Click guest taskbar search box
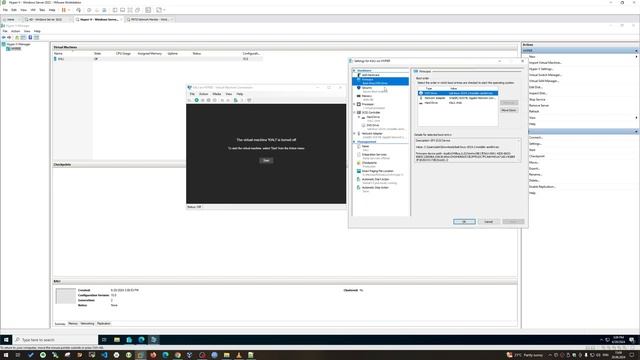Screen dimensions: 640x360 click(56, 340)
